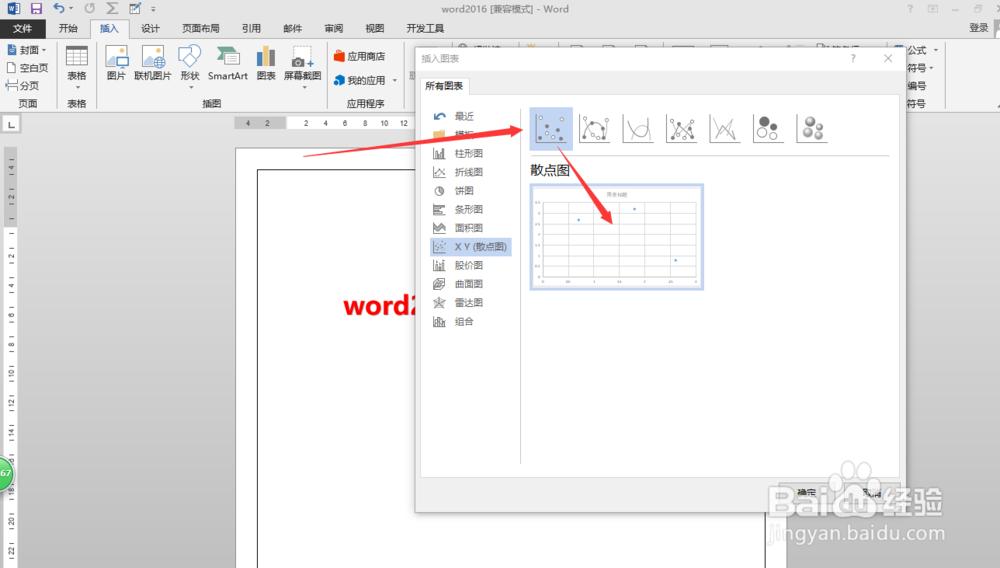Click the 图表 chart icon in ribbon

(x=266, y=64)
